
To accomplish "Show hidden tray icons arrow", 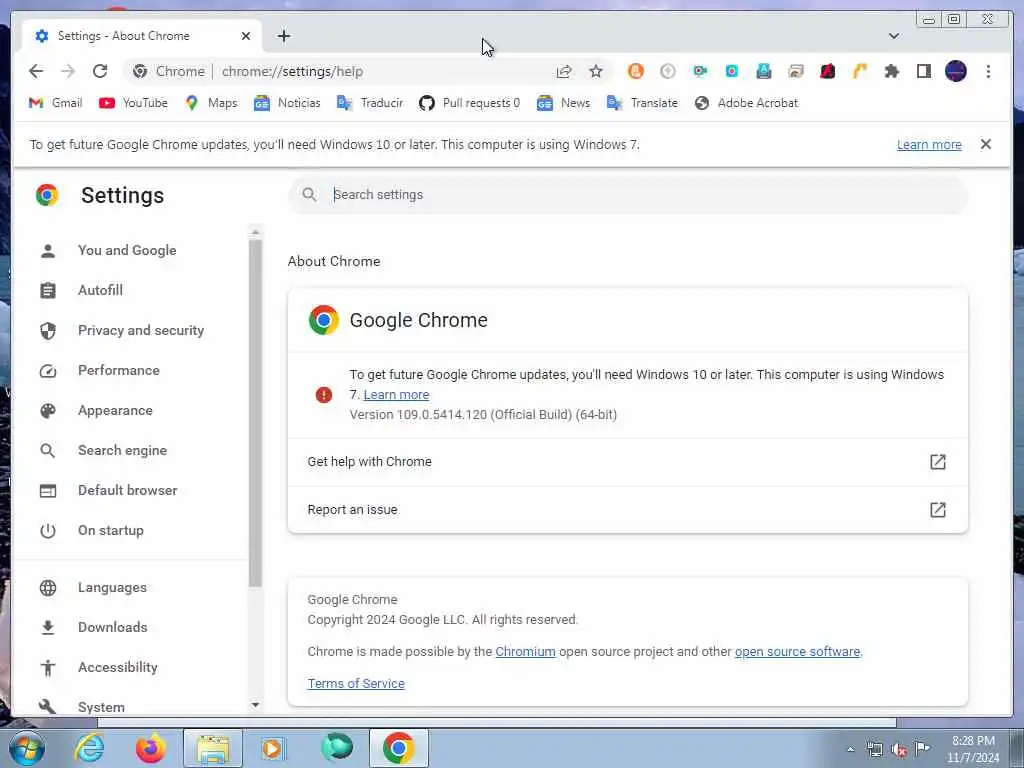I will 850,749.
